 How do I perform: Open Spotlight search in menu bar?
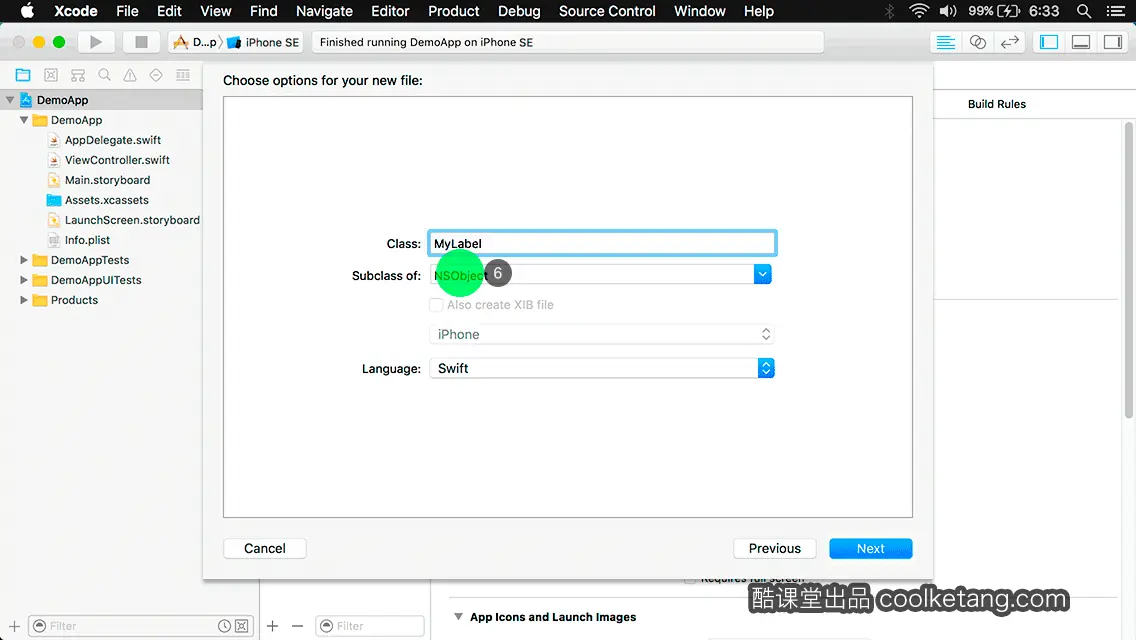(x=1084, y=11)
